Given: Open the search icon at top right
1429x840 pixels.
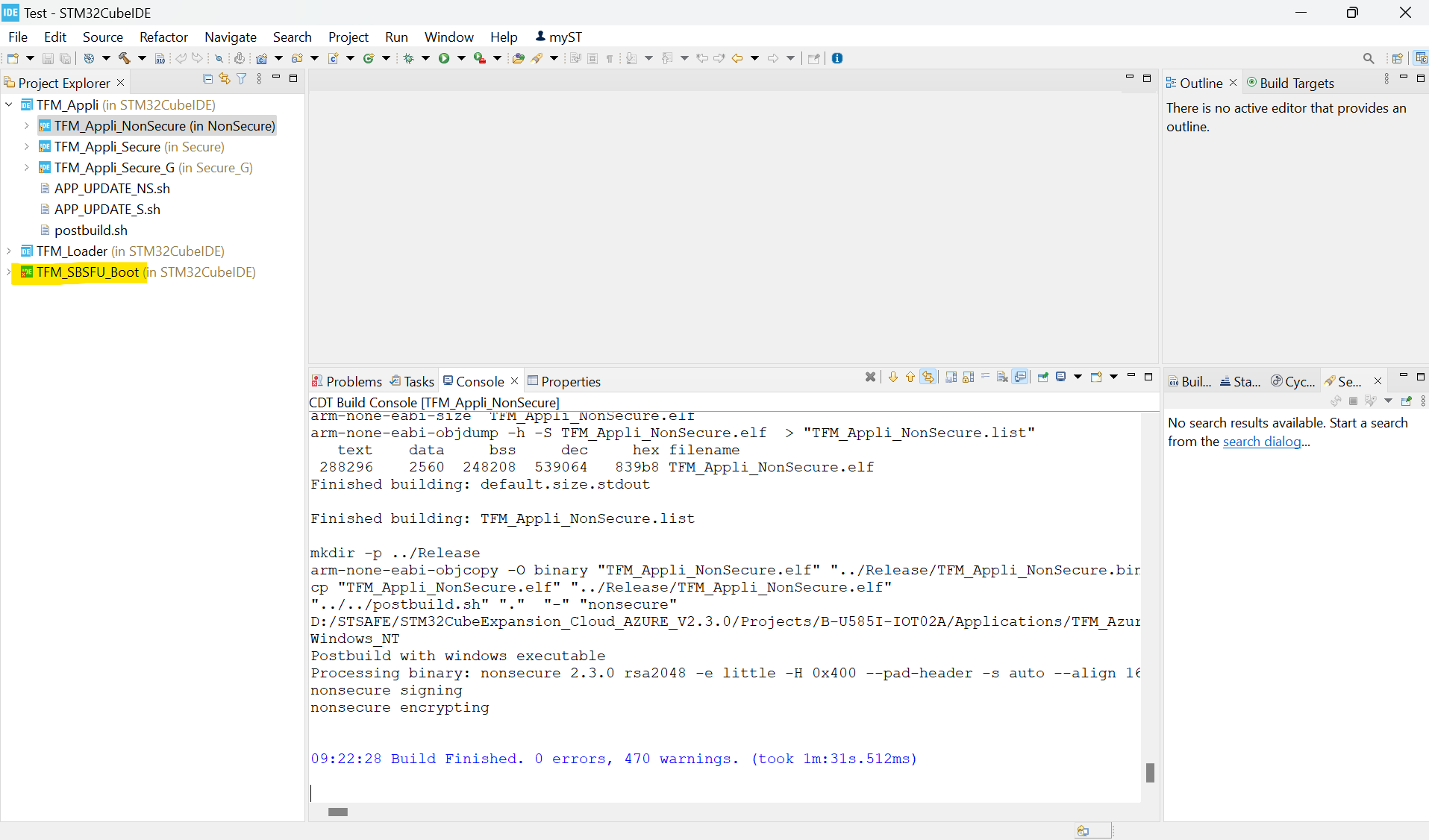Looking at the screenshot, I should pyautogui.click(x=1369, y=57).
